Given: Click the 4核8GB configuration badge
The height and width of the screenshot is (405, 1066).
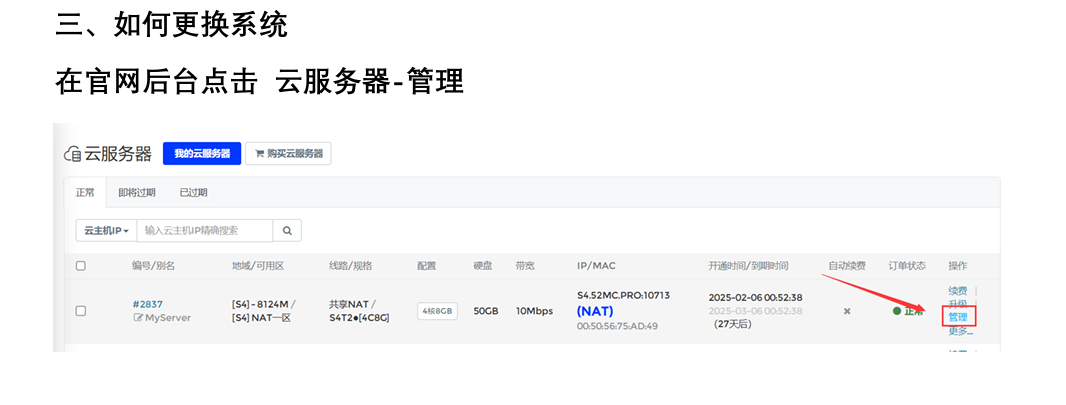Looking at the screenshot, I should click(x=437, y=311).
